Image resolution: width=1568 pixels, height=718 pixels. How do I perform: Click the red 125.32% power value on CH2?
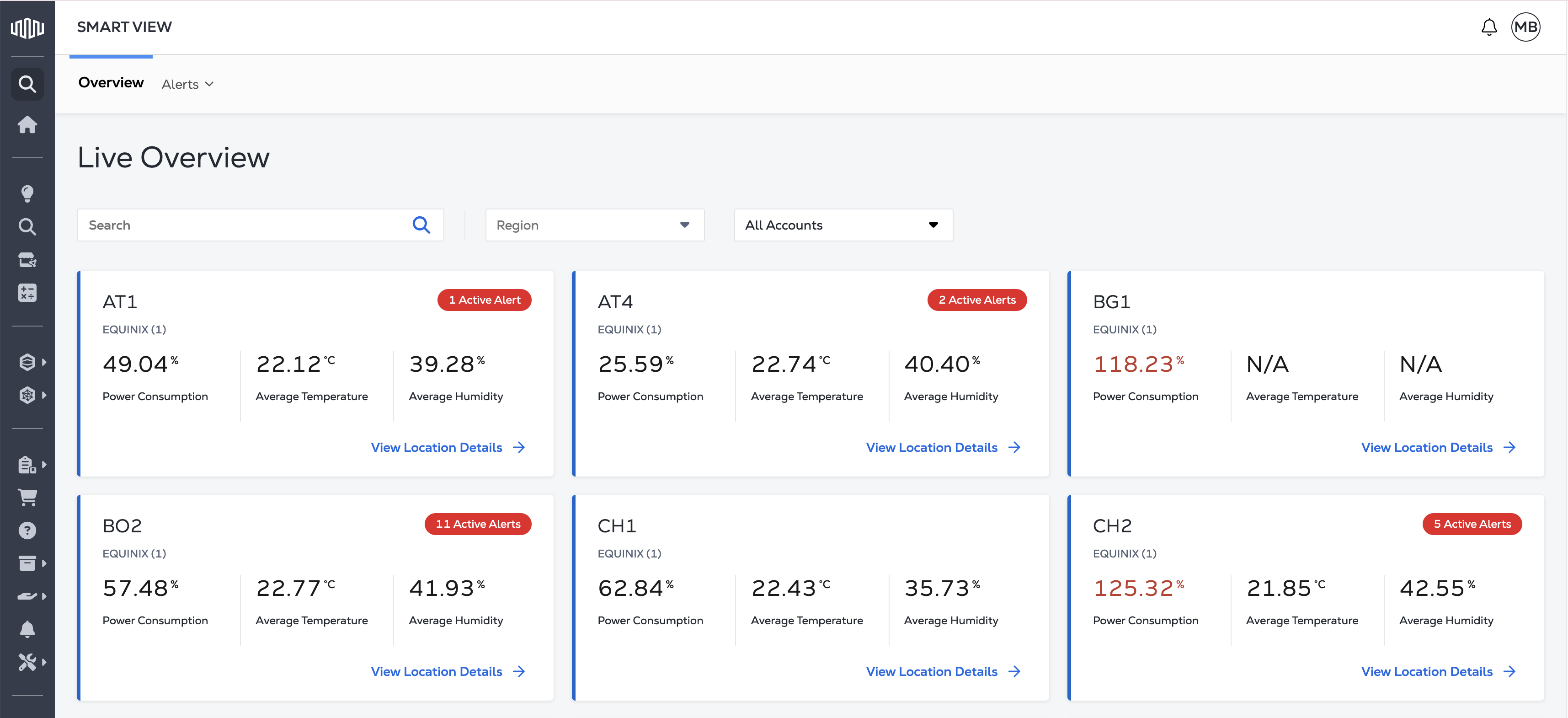pos(1138,588)
